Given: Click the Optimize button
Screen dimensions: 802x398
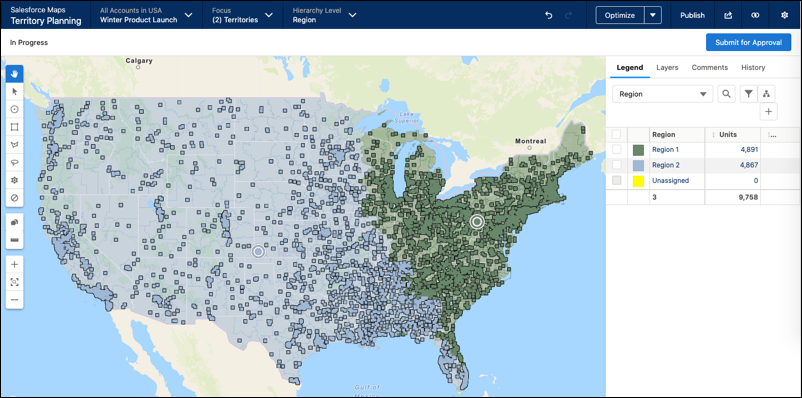Looking at the screenshot, I should tap(620, 15).
